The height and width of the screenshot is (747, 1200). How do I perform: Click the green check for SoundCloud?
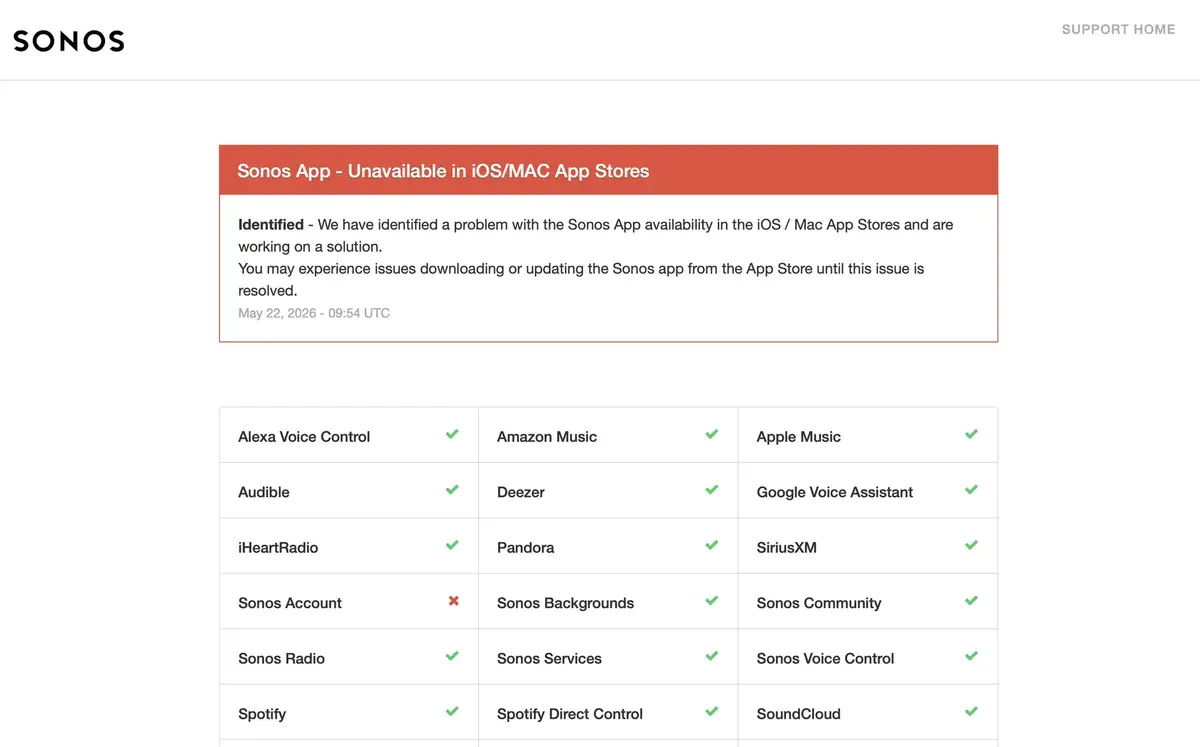[971, 712]
